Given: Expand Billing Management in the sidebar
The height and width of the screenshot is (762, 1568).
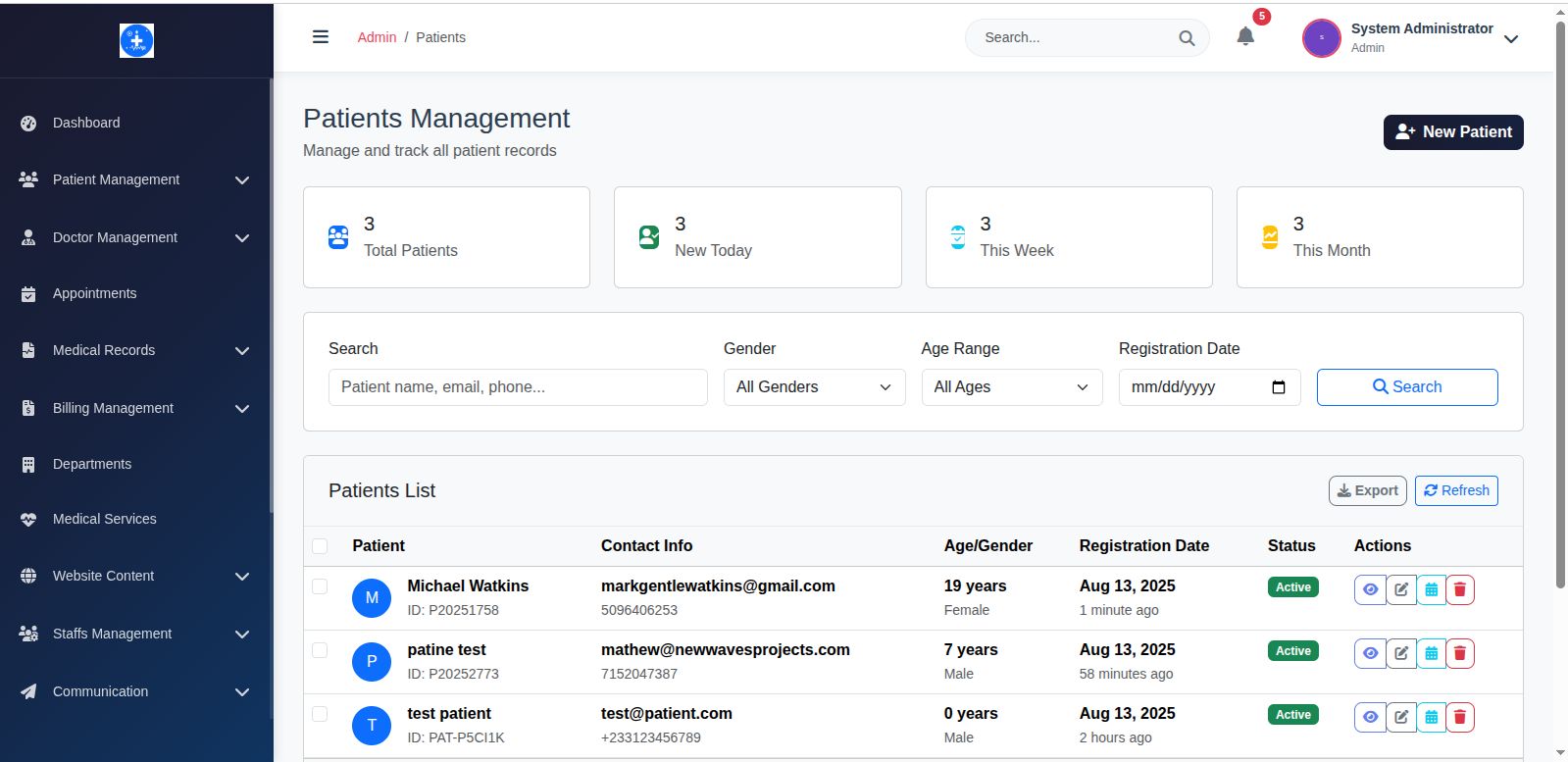Looking at the screenshot, I should click(x=135, y=408).
